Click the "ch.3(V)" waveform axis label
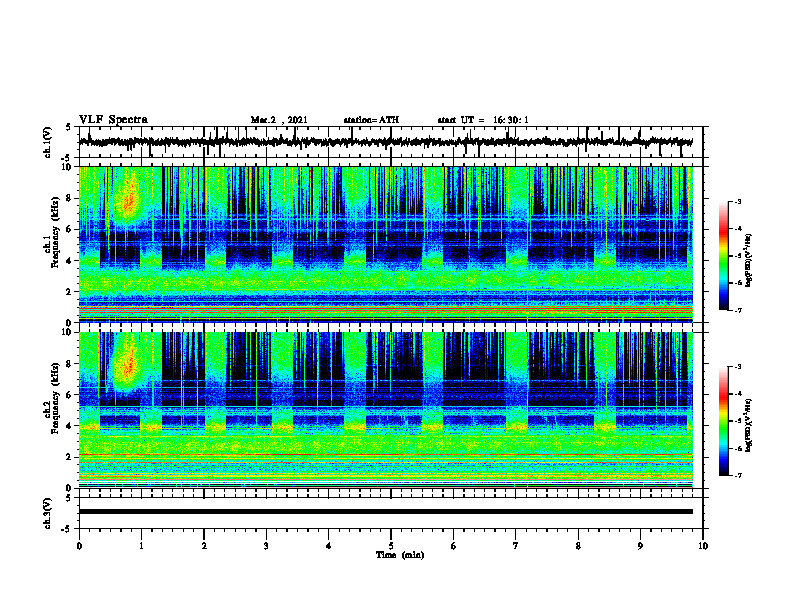Image resolution: width=792 pixels, height=612 pixels. 48,513
